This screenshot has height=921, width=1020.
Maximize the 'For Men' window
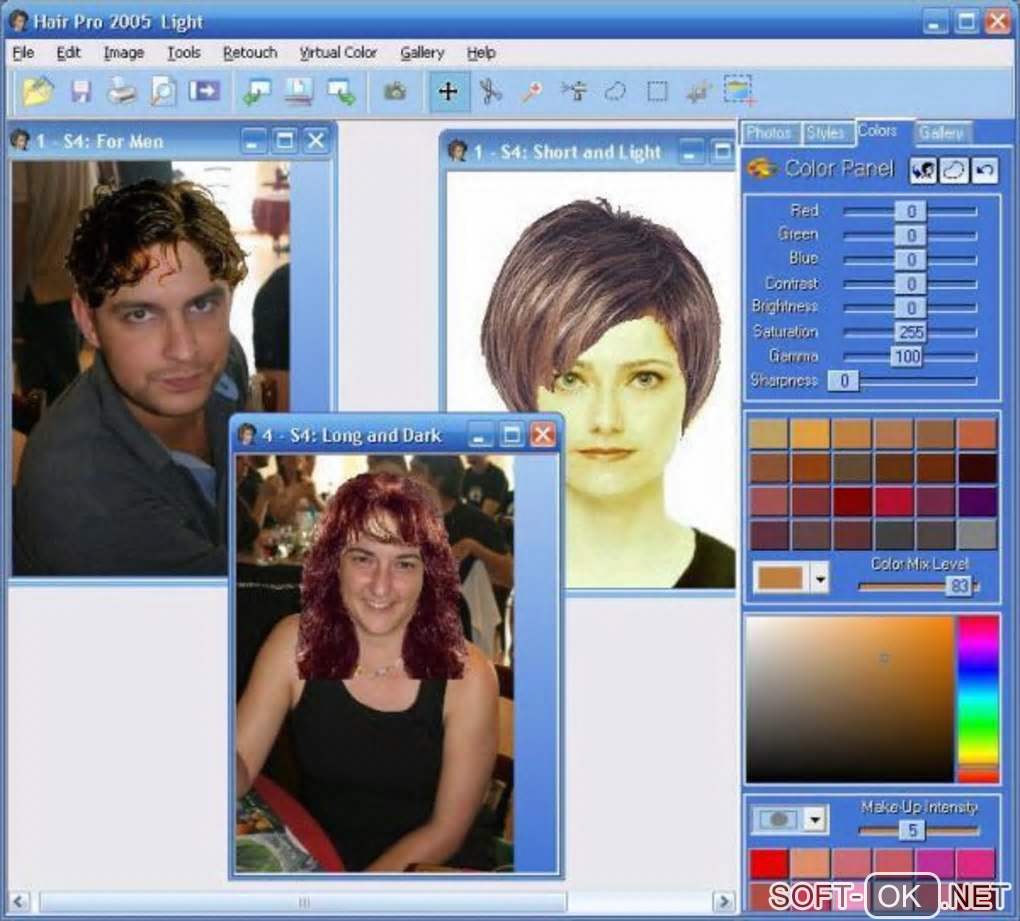pos(284,140)
